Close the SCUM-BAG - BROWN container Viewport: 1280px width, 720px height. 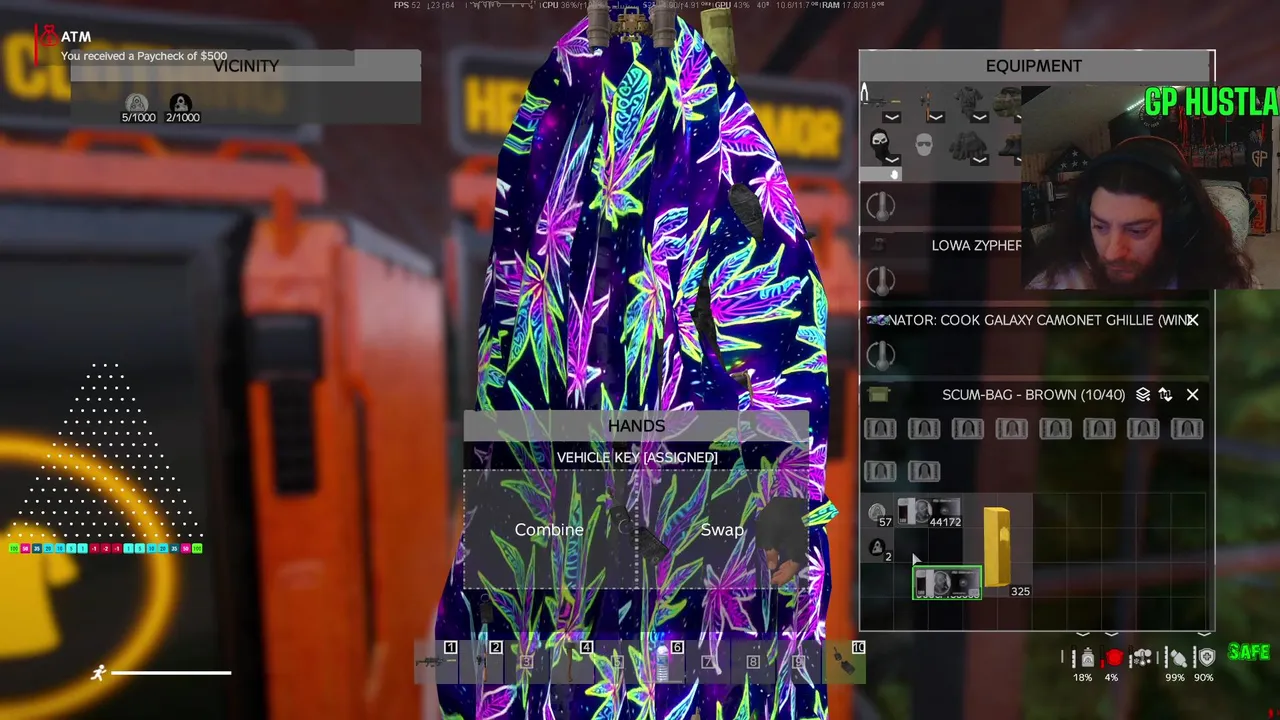(x=1192, y=395)
